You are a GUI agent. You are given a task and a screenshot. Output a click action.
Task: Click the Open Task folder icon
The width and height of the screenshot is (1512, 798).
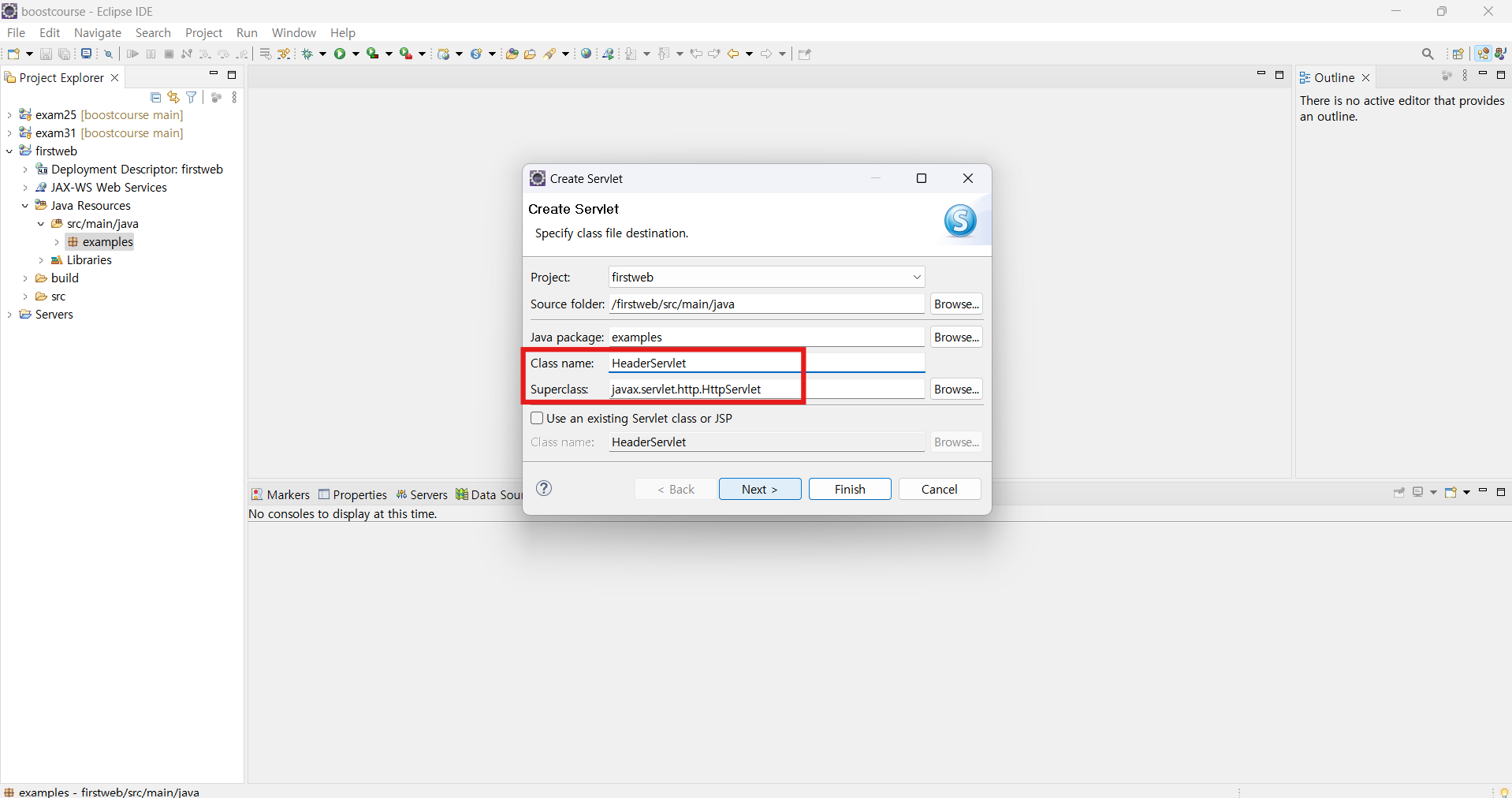[x=531, y=54]
